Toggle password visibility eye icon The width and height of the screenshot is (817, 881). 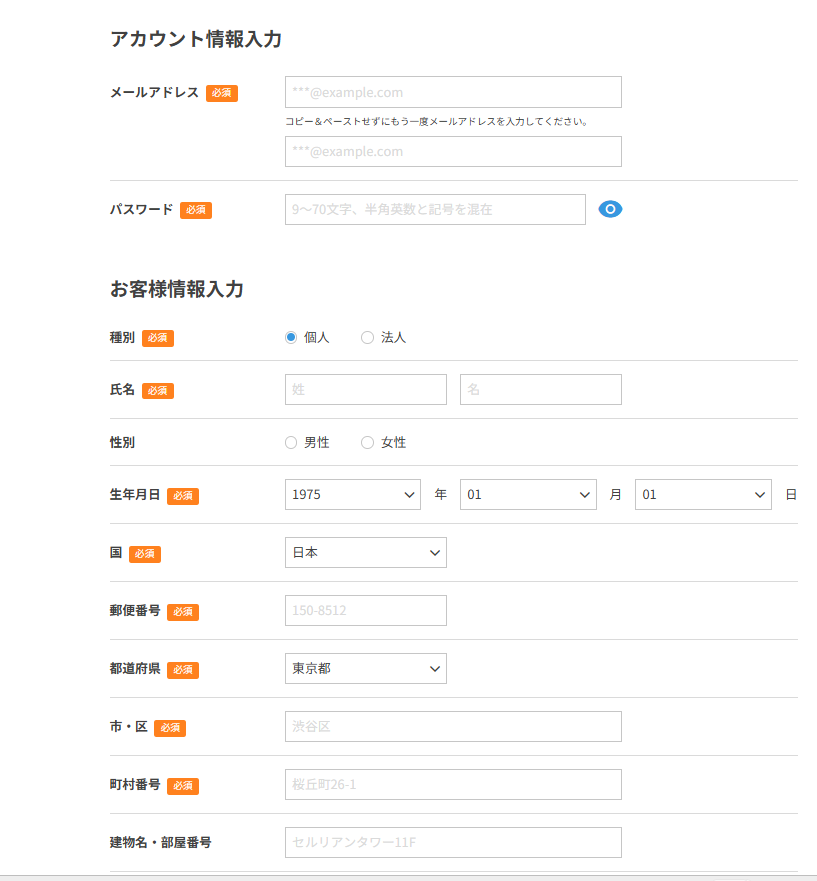(610, 209)
